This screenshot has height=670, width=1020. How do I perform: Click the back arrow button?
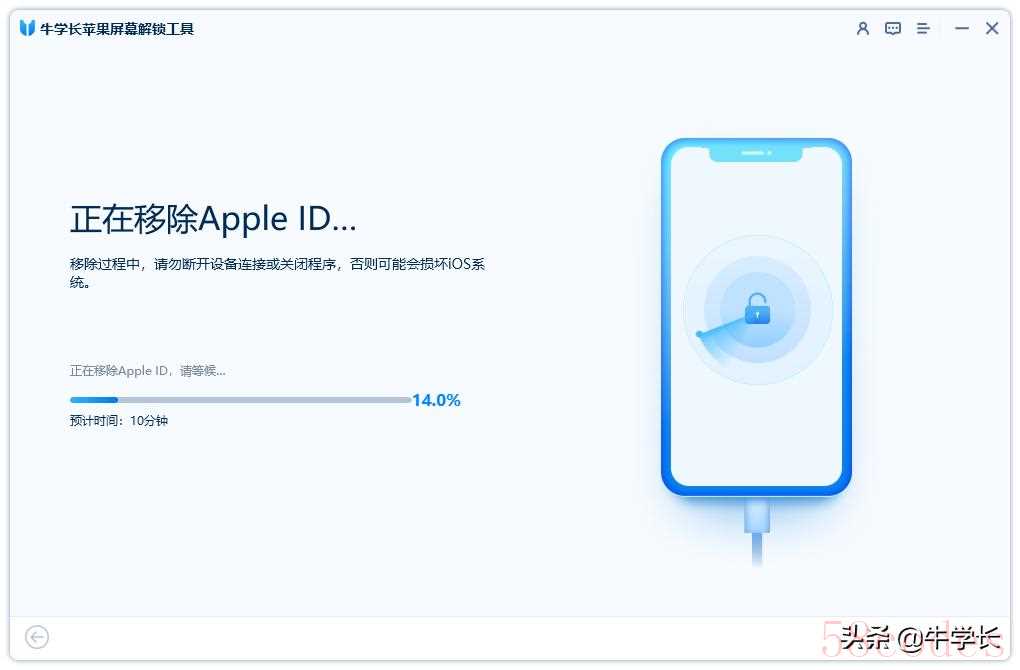tap(37, 637)
